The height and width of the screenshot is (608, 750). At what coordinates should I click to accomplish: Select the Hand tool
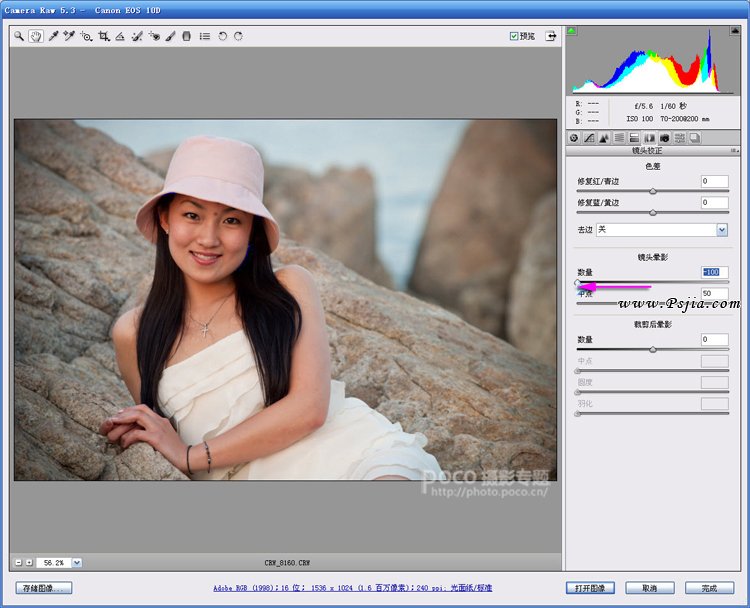(36, 36)
